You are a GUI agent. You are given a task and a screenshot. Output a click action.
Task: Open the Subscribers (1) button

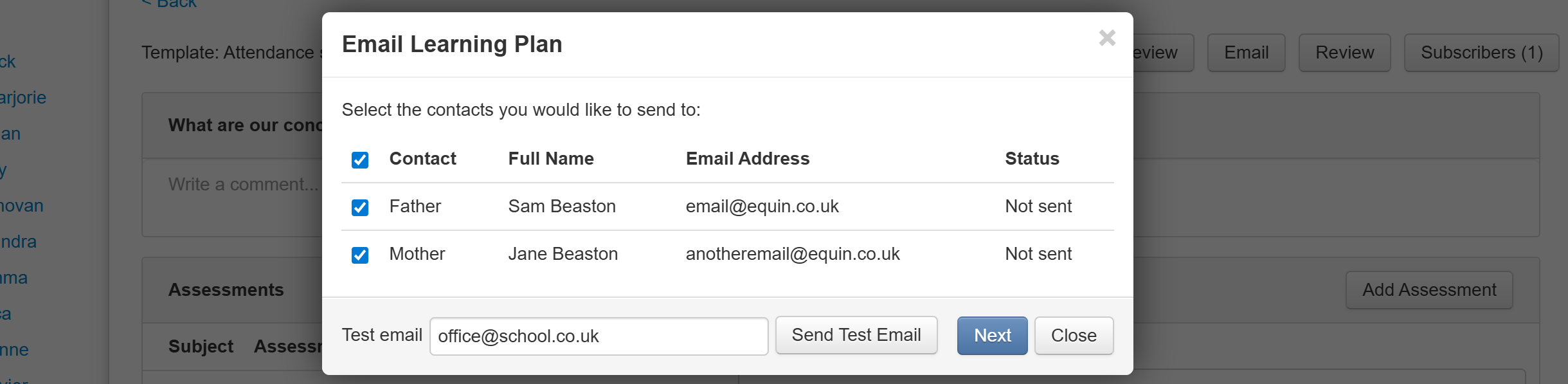pos(1481,53)
